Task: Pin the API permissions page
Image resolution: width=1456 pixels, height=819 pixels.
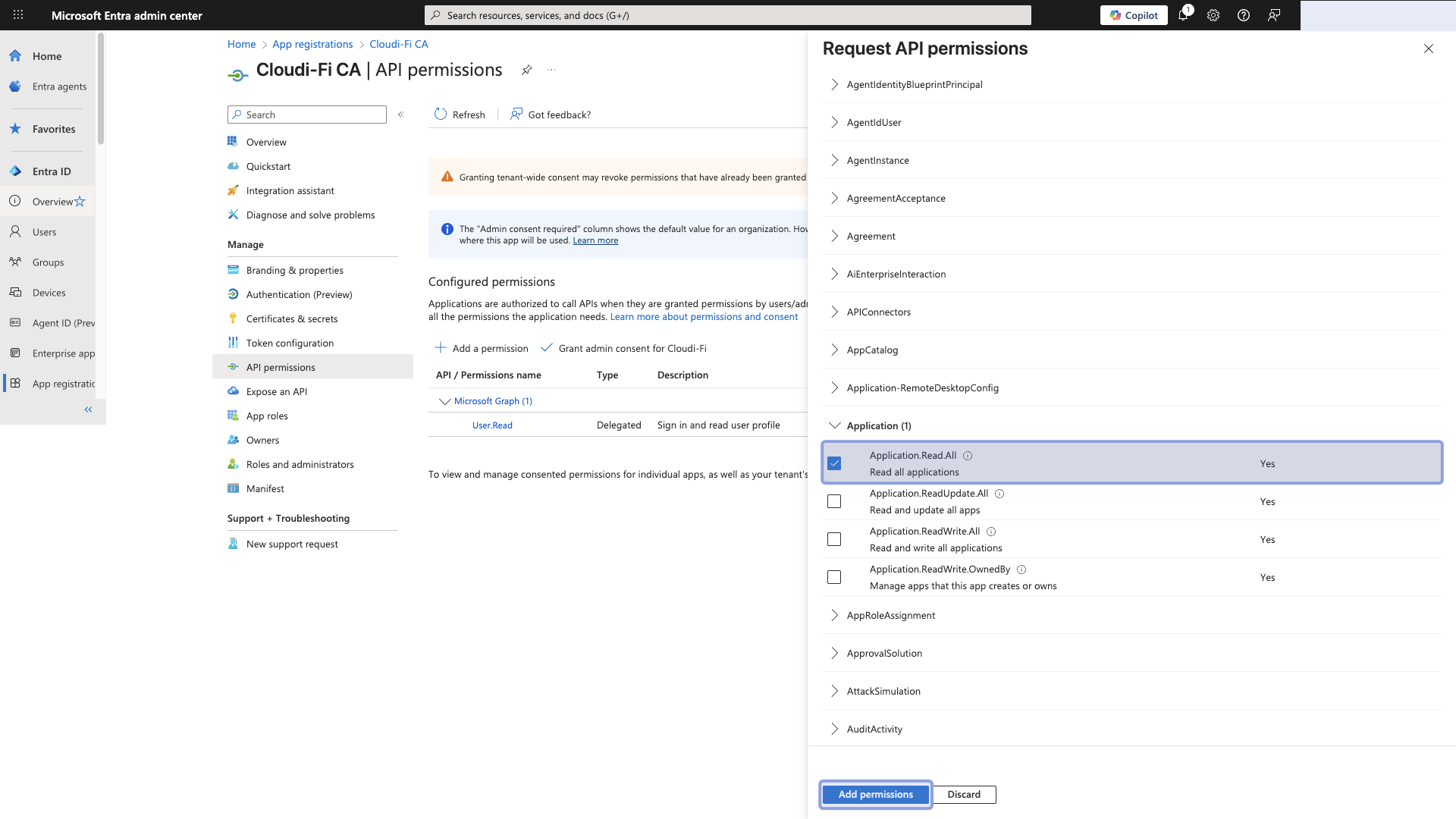Action: point(527,70)
